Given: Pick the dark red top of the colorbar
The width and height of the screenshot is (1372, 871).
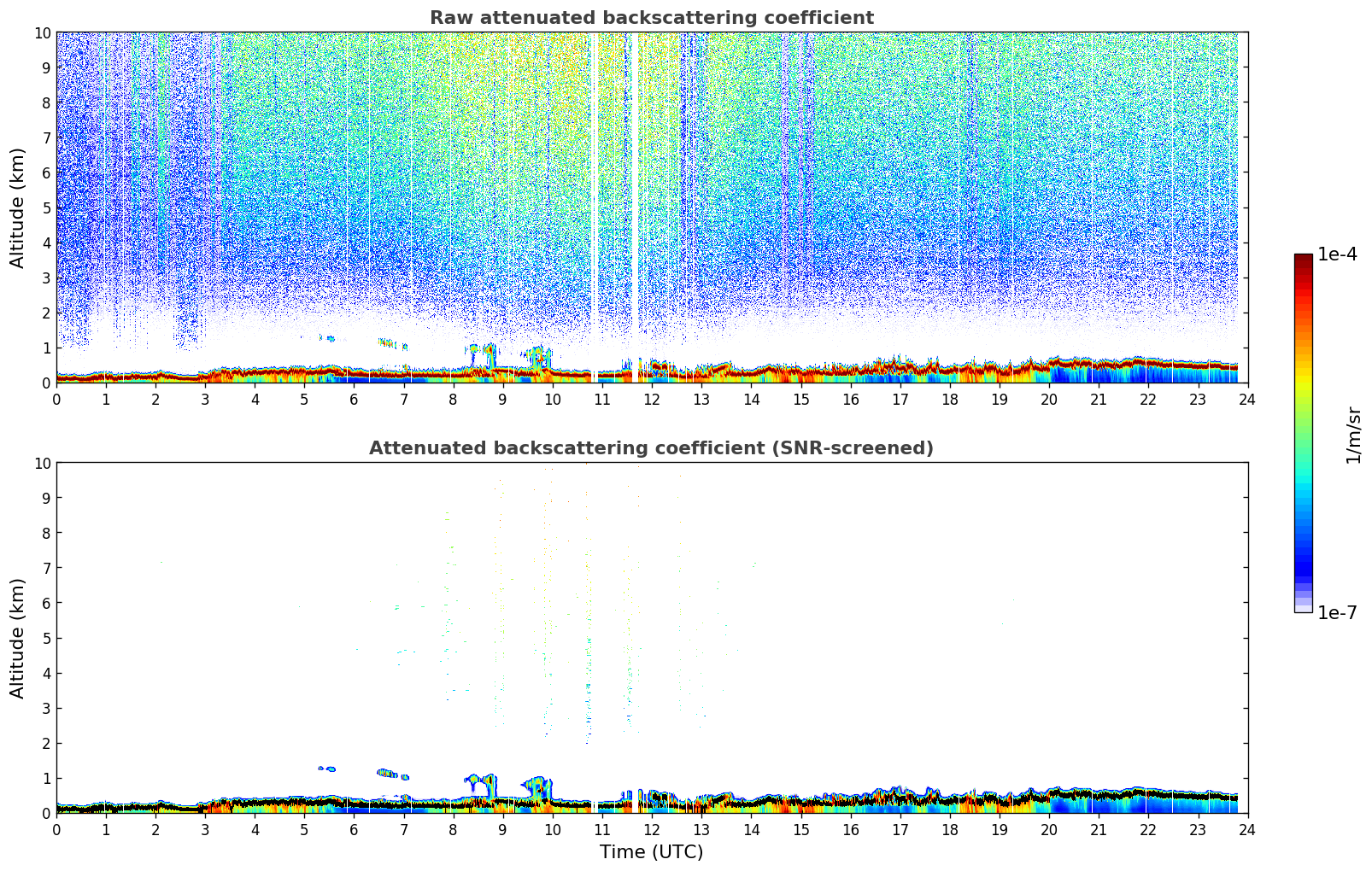Looking at the screenshot, I should (1303, 261).
